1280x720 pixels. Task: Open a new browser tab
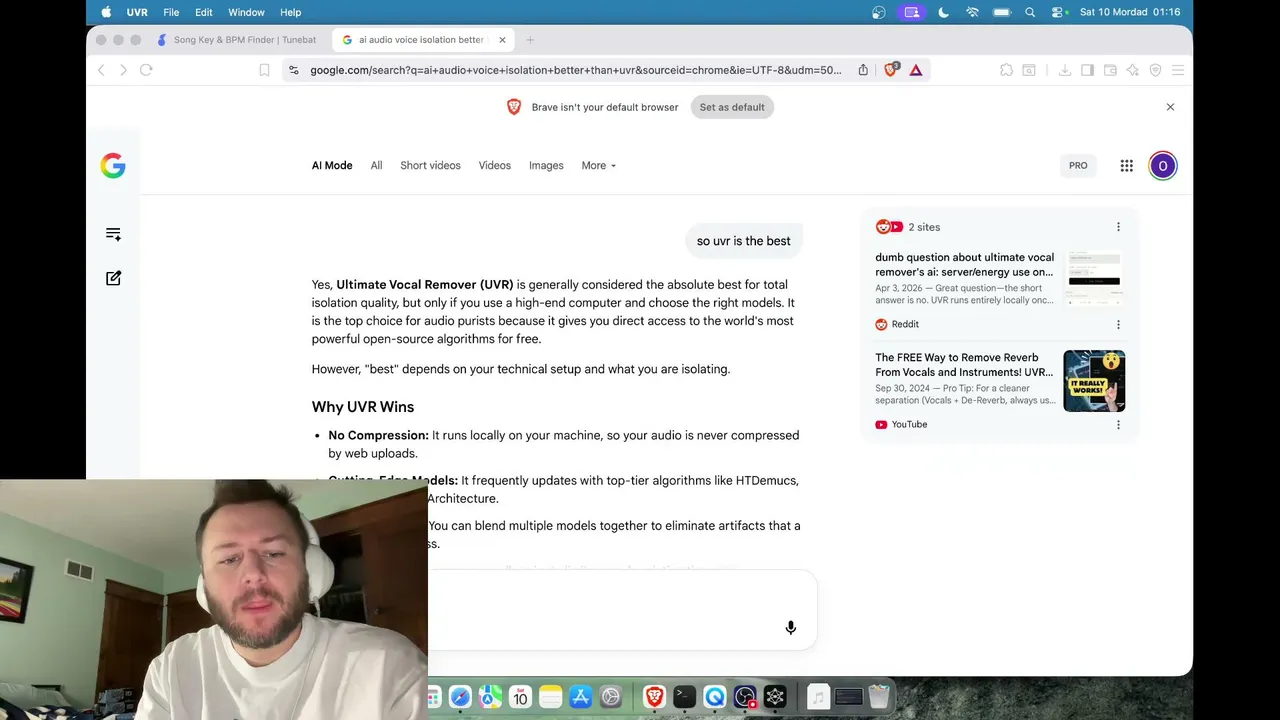530,40
